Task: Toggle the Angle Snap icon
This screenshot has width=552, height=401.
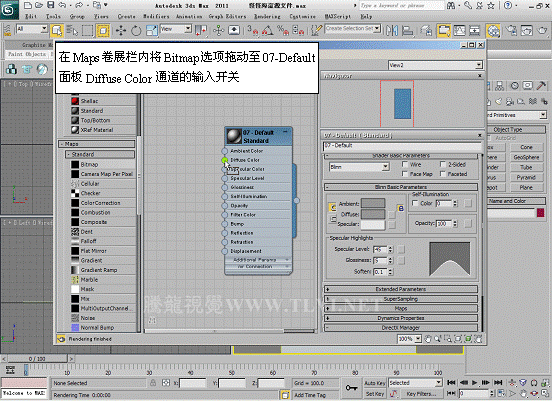Action: point(268,31)
